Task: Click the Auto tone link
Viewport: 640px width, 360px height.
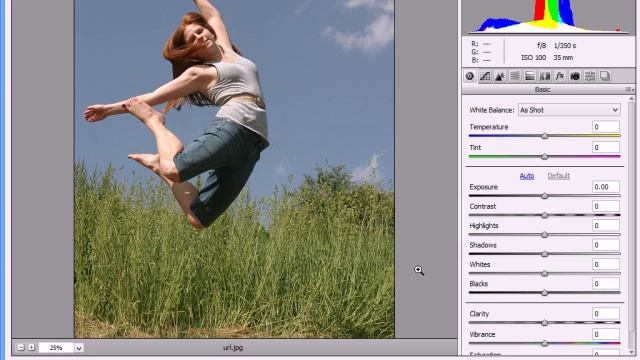Action: coord(527,176)
